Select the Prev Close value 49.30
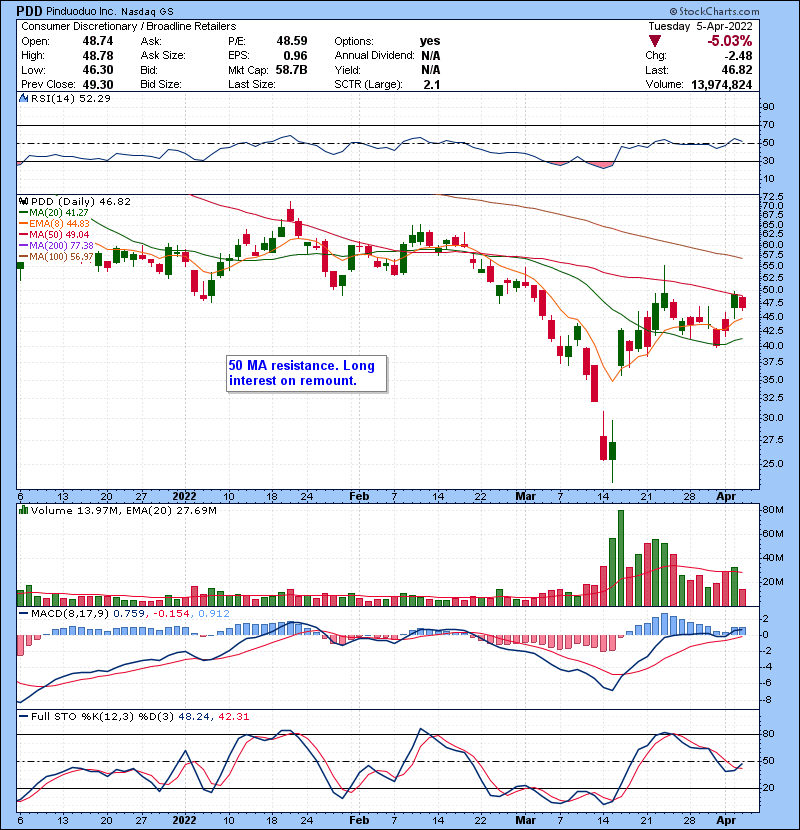Screen dimensions: 800x830 click(97, 85)
